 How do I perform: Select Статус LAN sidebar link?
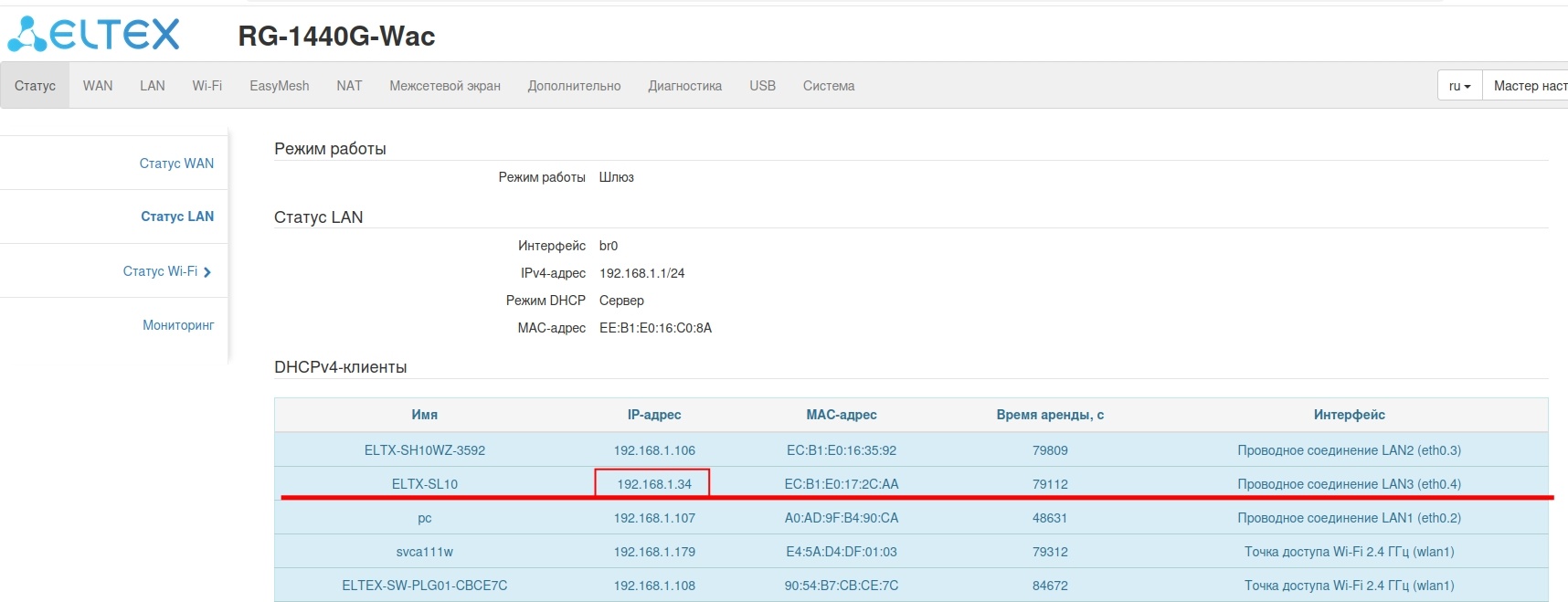pyautogui.click(x=177, y=217)
